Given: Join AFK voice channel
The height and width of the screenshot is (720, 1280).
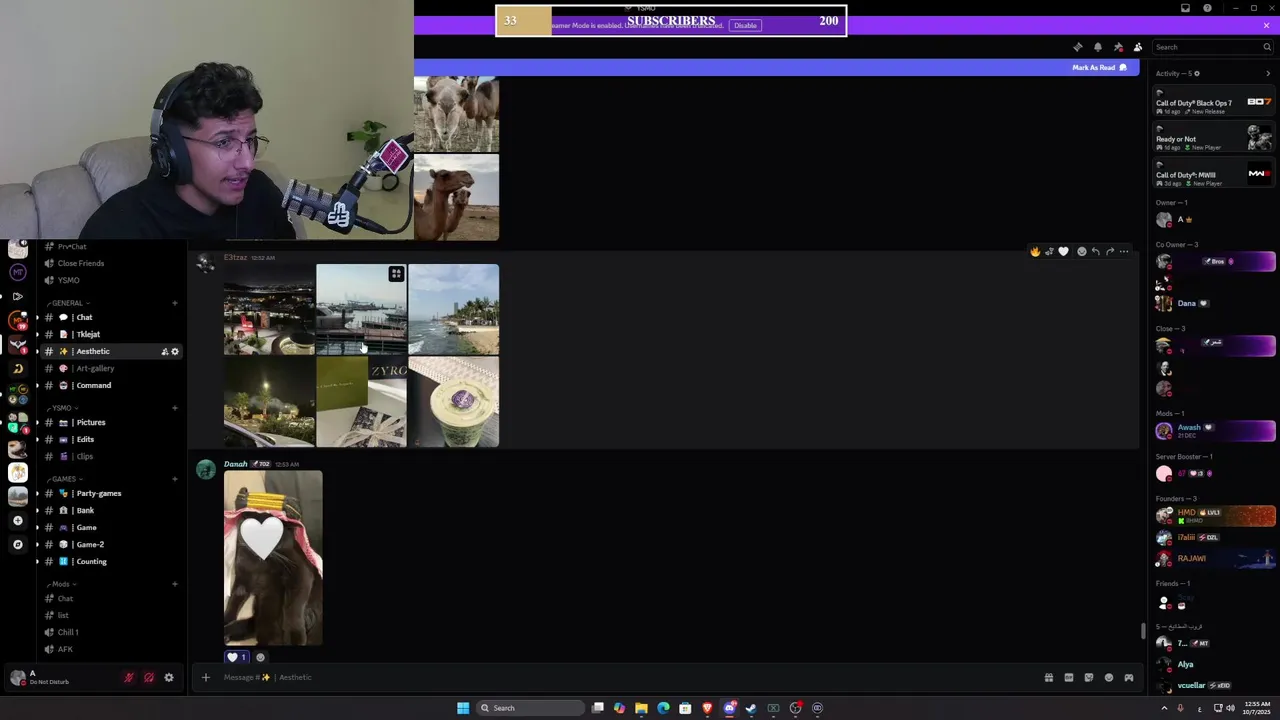Looking at the screenshot, I should 110,649.
